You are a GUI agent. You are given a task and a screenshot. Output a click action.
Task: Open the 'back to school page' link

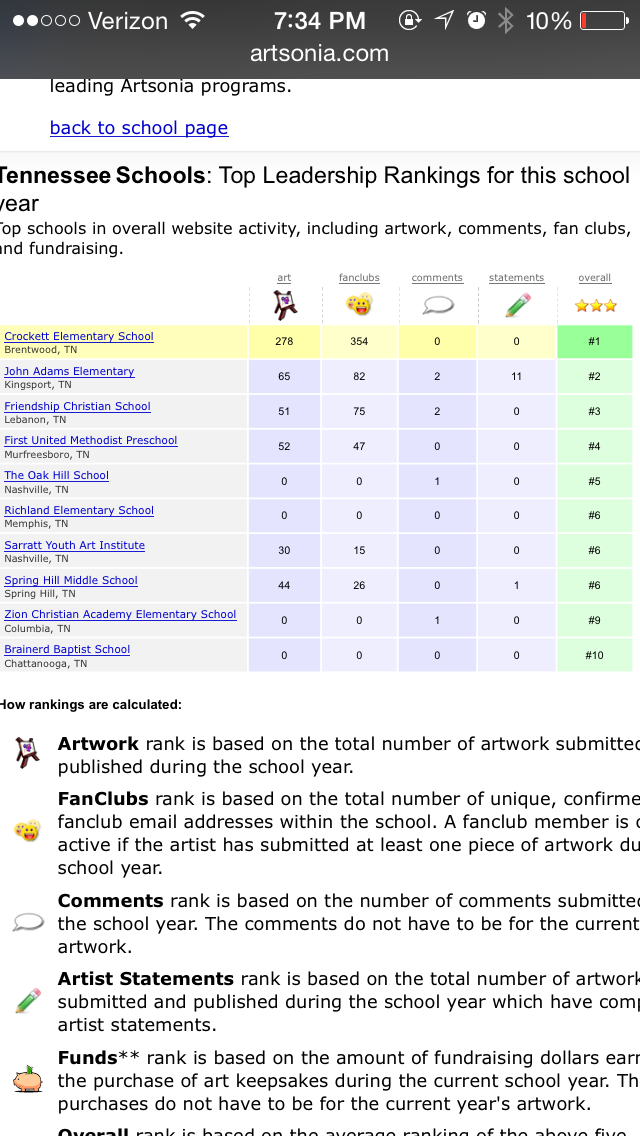pos(139,128)
